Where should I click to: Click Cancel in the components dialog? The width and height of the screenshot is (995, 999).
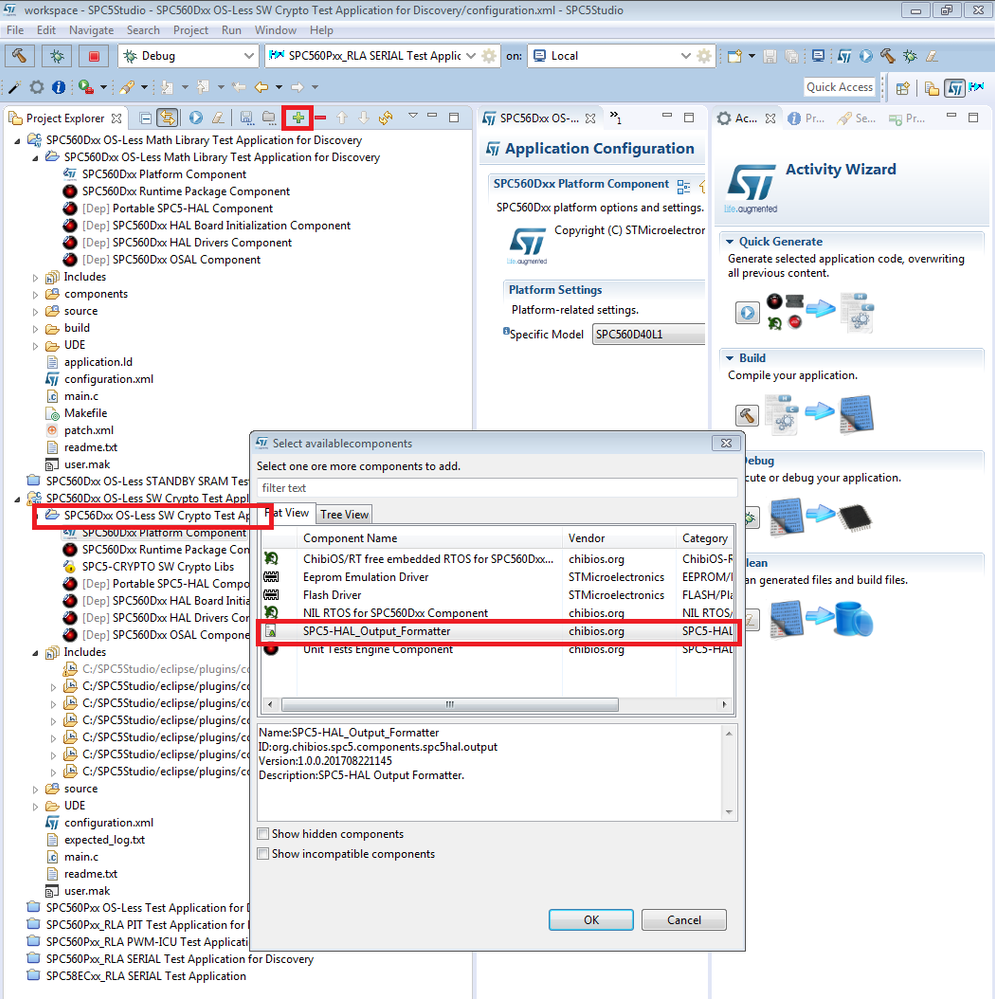[x=684, y=920]
